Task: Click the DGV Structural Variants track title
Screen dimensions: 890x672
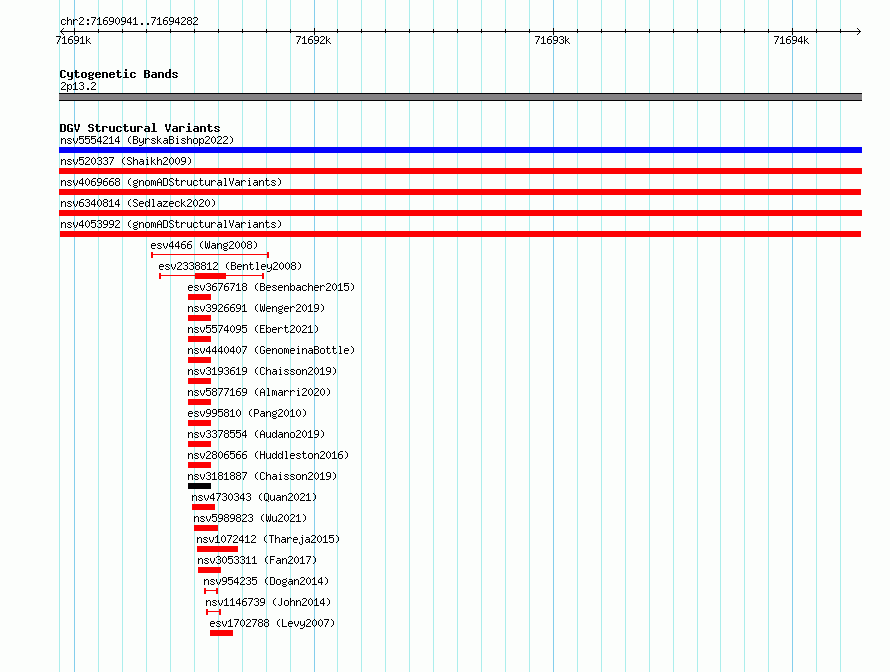Action: pos(140,128)
